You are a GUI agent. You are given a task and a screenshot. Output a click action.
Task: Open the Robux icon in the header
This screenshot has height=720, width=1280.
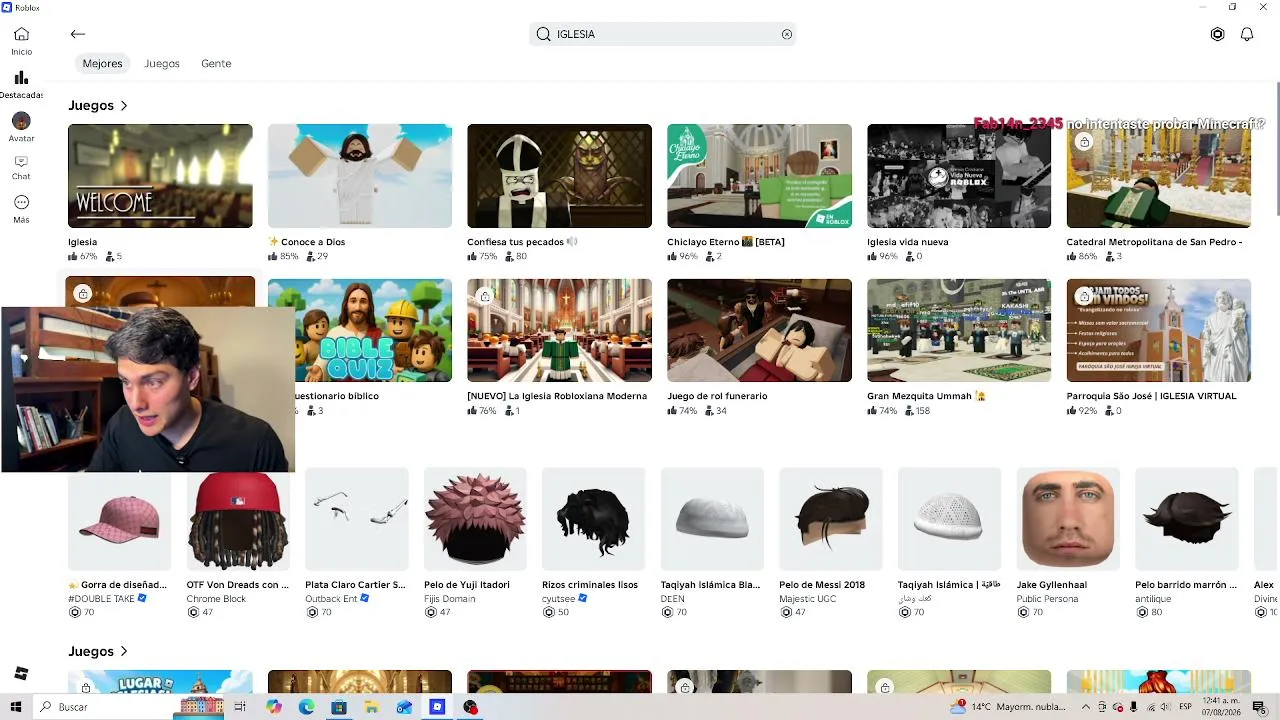coord(1217,34)
